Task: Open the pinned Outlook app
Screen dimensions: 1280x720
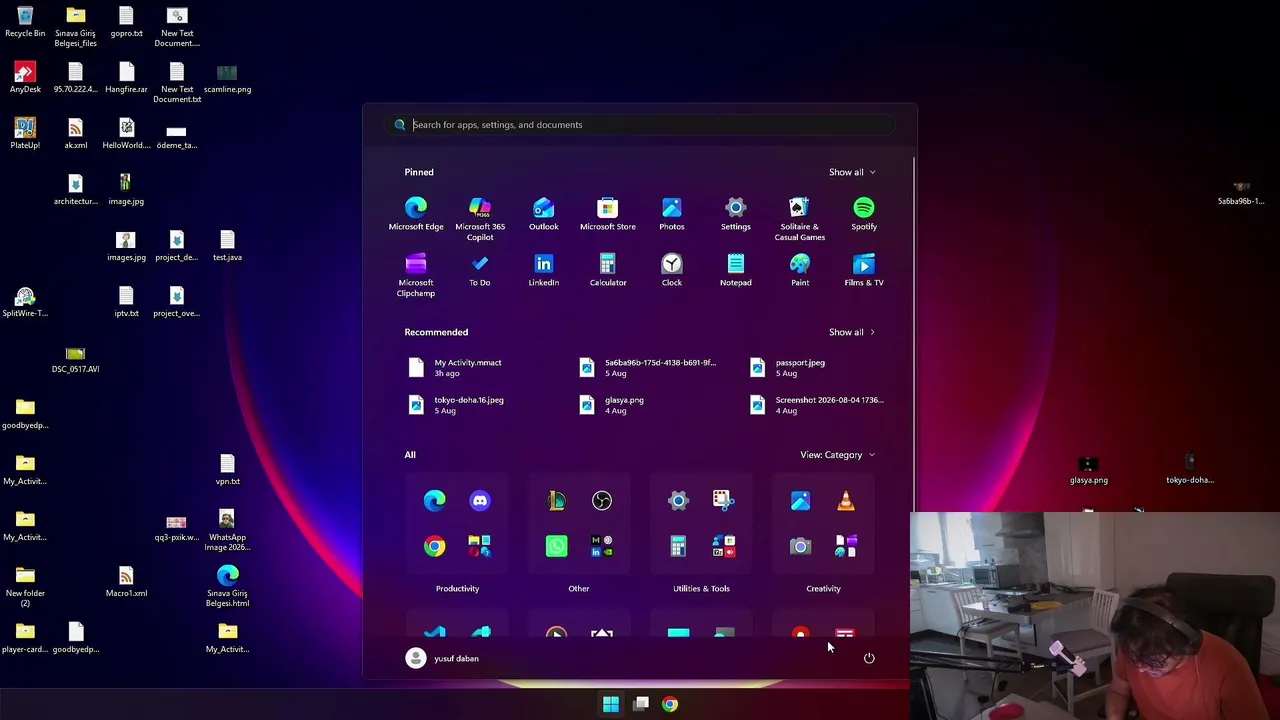Action: tap(544, 214)
